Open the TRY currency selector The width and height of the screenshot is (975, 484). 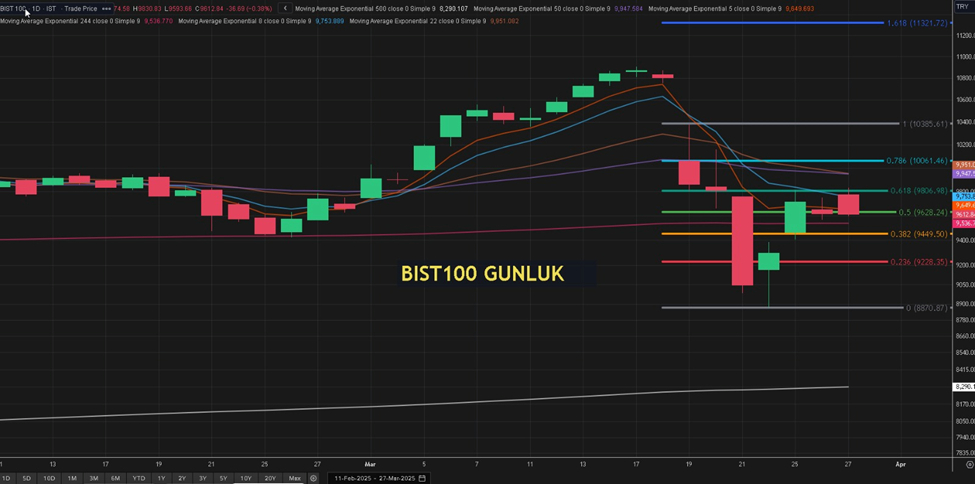pyautogui.click(x=962, y=7)
